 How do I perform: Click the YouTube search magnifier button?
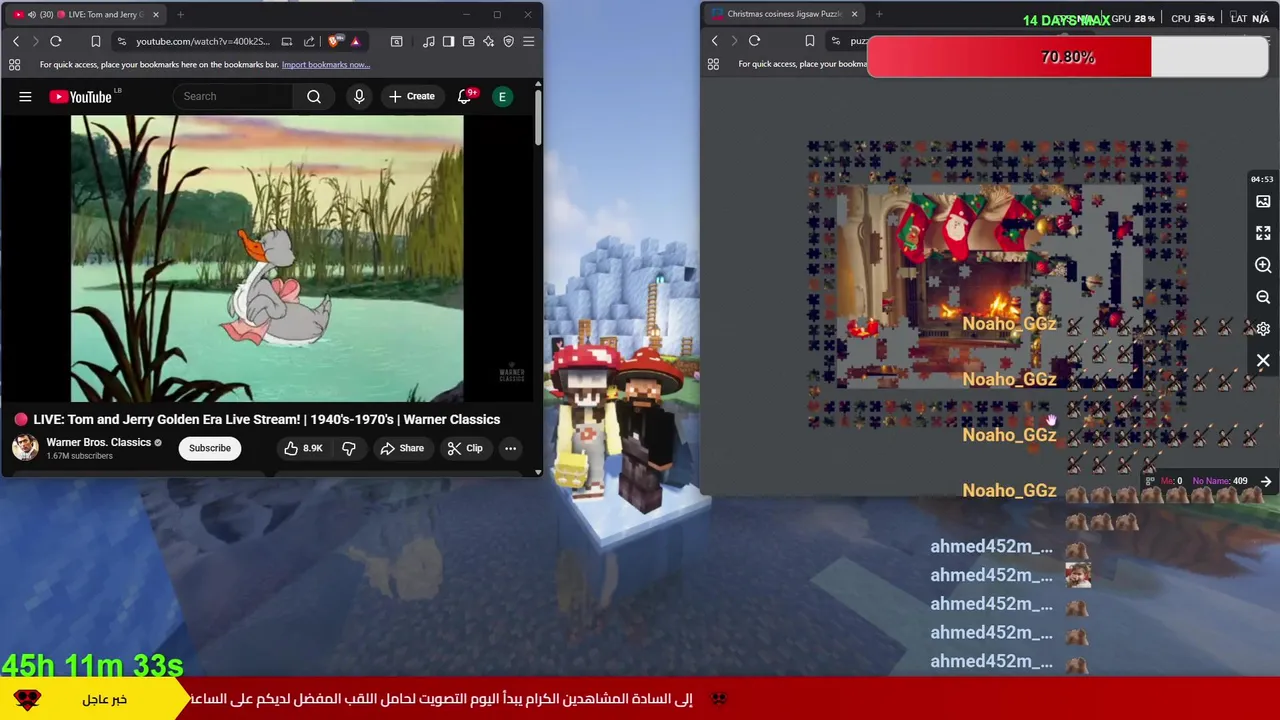pos(314,96)
